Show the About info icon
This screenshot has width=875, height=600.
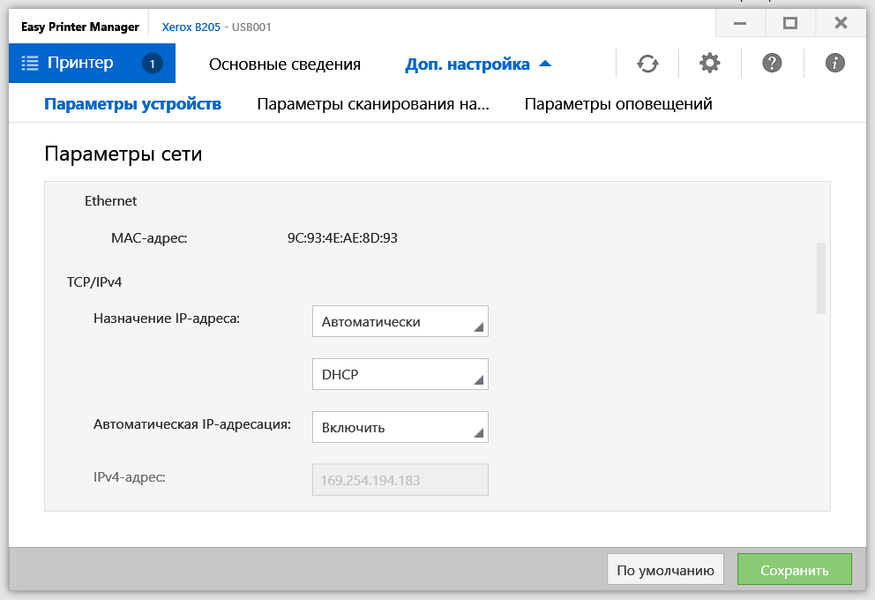tap(835, 63)
